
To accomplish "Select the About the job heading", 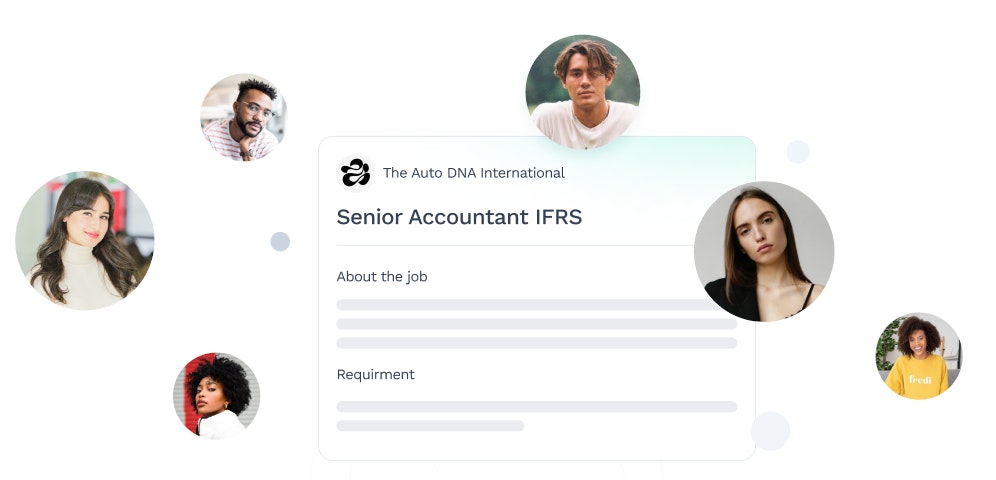I will click(382, 277).
